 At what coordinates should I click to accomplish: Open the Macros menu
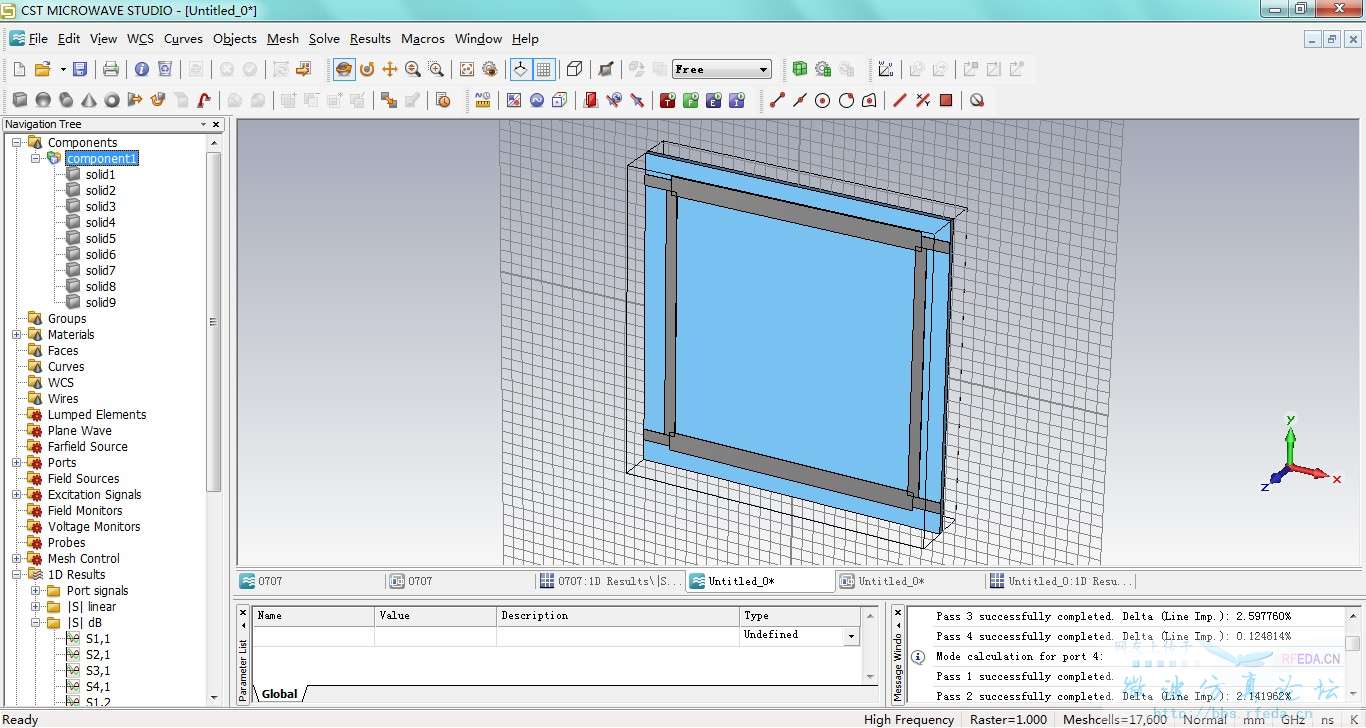[423, 39]
